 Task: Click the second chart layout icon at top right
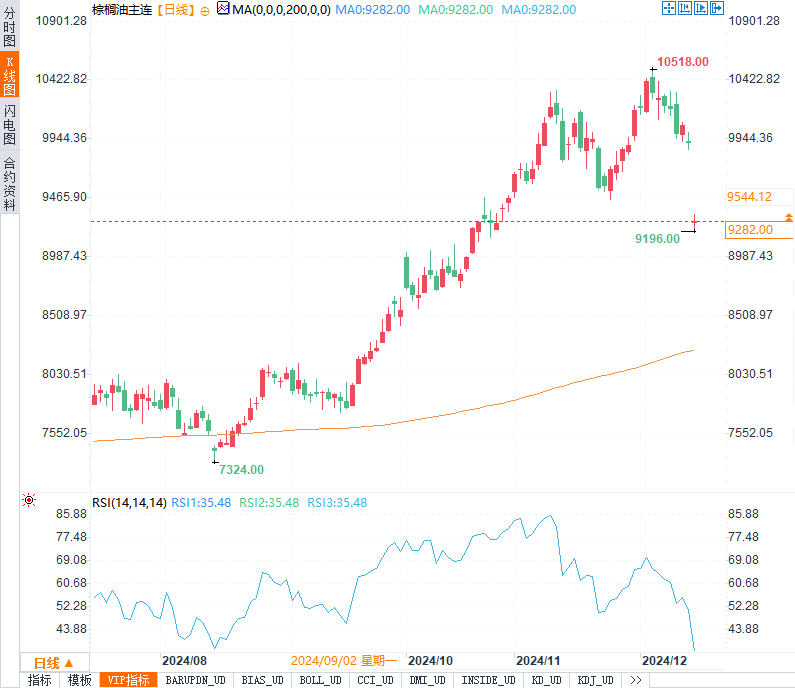pyautogui.click(x=683, y=8)
